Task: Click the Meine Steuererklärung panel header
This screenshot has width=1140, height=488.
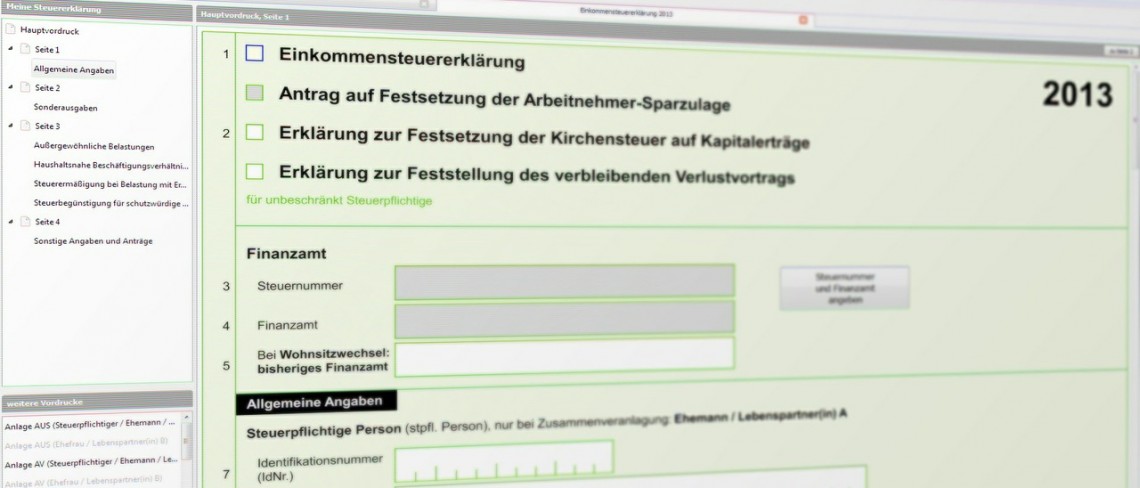Action: point(97,9)
